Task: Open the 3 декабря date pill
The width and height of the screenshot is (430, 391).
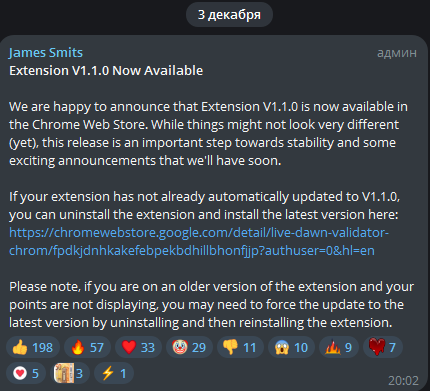Action: pos(229,14)
